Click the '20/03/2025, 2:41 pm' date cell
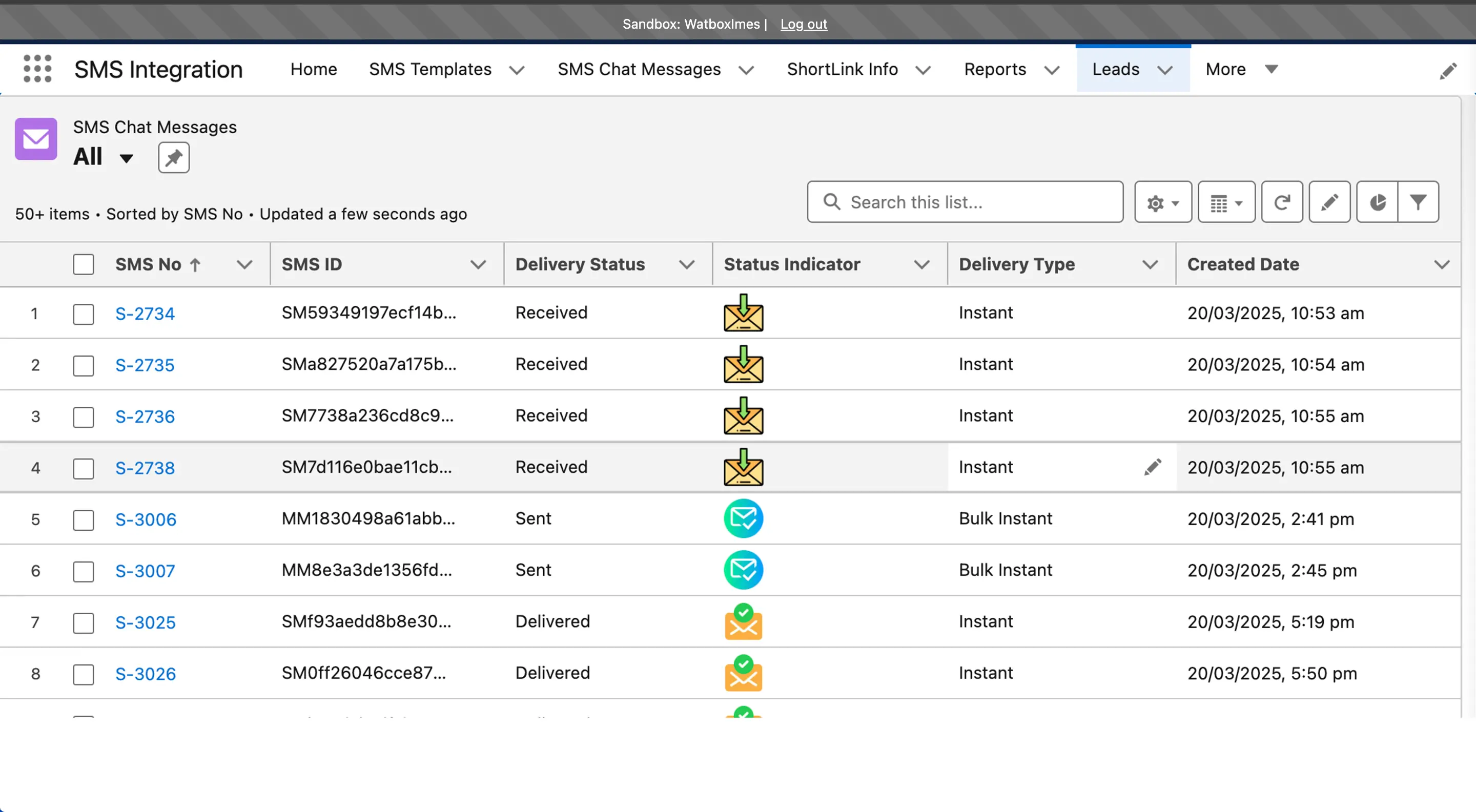The width and height of the screenshot is (1476, 812). pos(1270,519)
